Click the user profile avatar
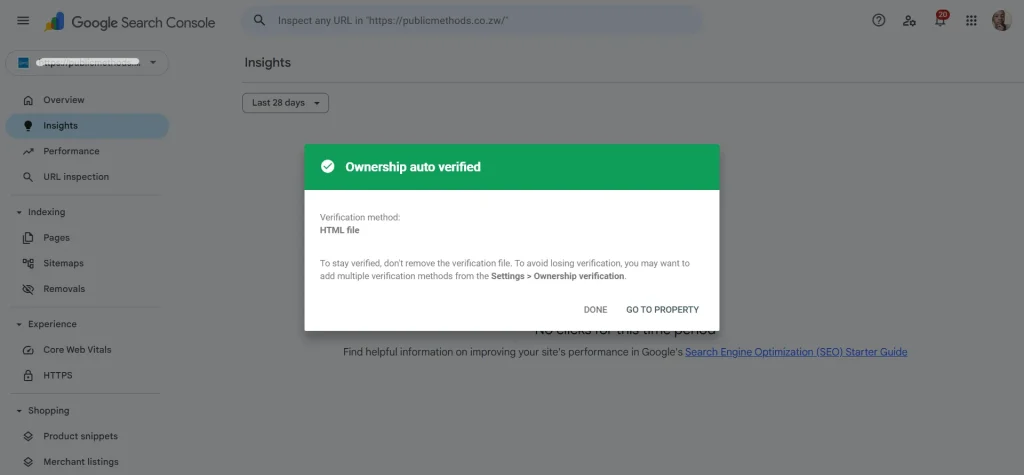 (1001, 21)
